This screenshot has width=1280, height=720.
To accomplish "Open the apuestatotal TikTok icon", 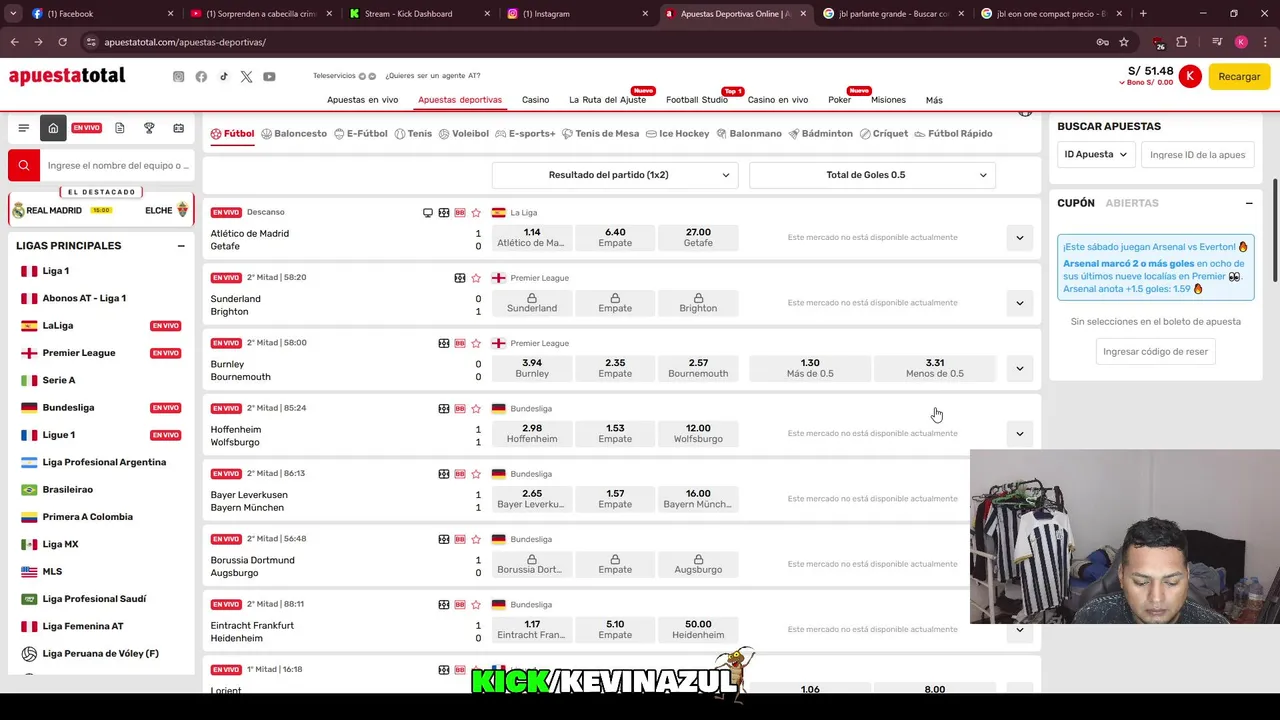I will (224, 77).
